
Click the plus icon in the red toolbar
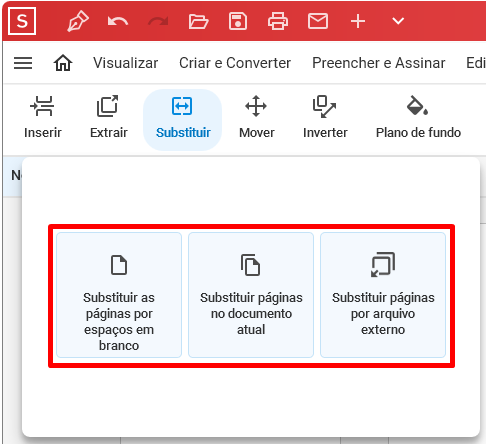(x=358, y=21)
